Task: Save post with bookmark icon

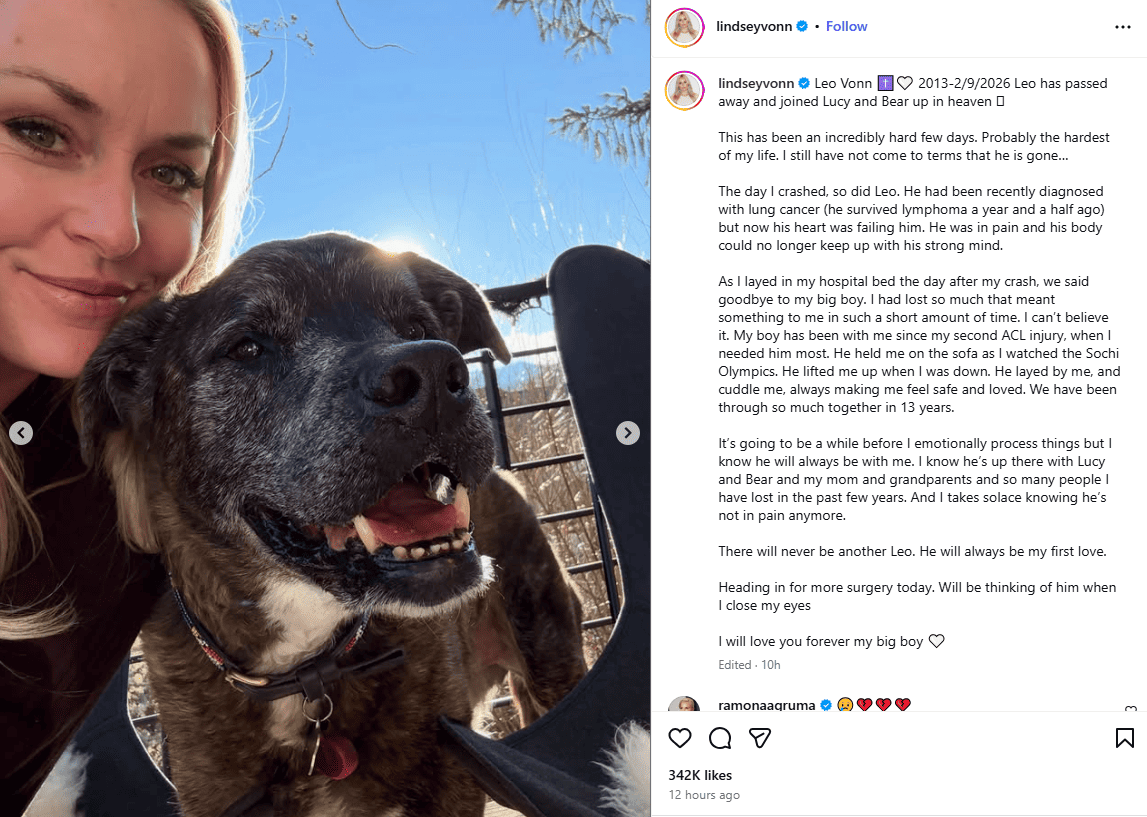Action: point(1124,738)
